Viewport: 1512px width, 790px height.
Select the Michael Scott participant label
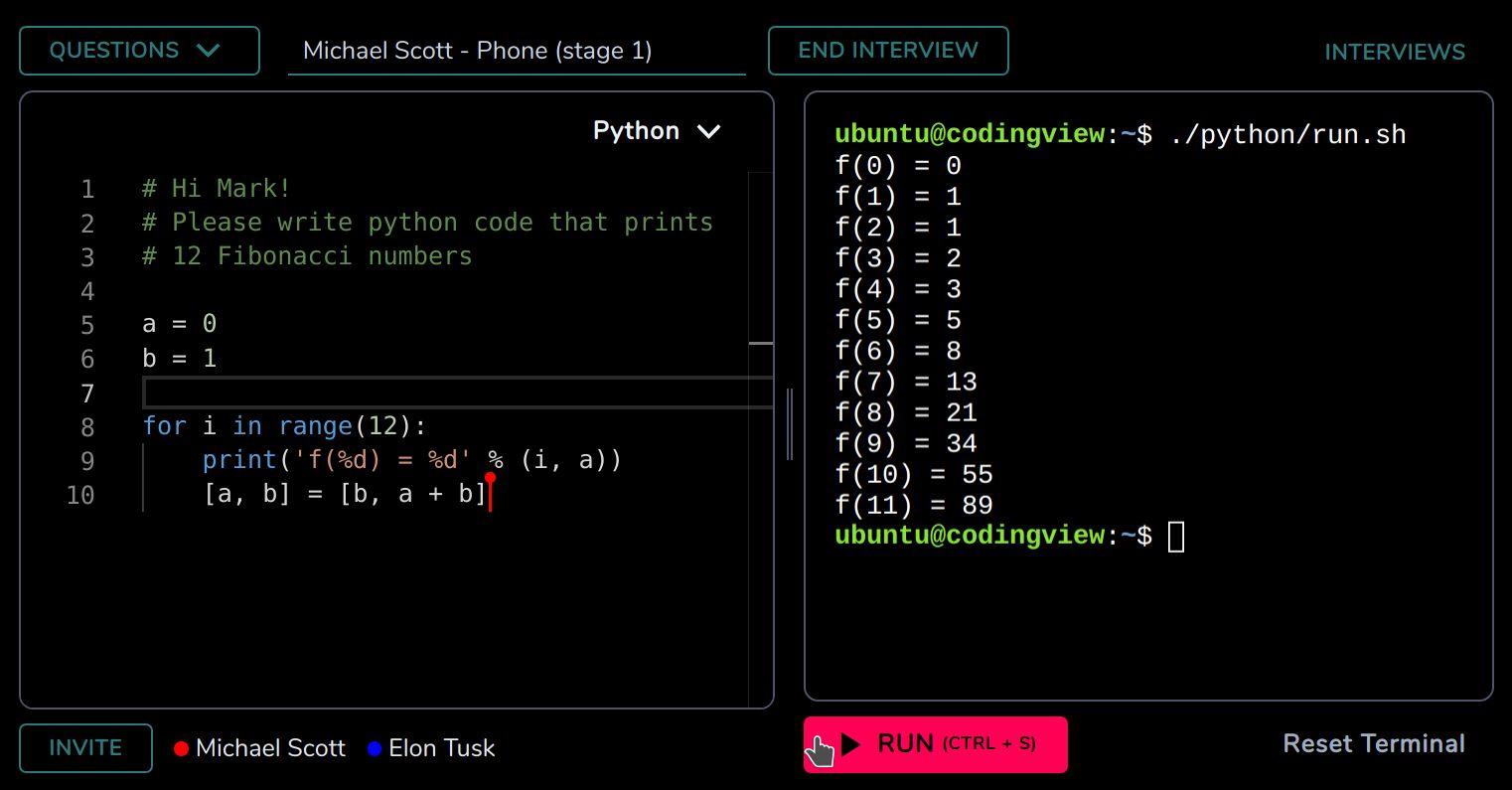pos(270,748)
